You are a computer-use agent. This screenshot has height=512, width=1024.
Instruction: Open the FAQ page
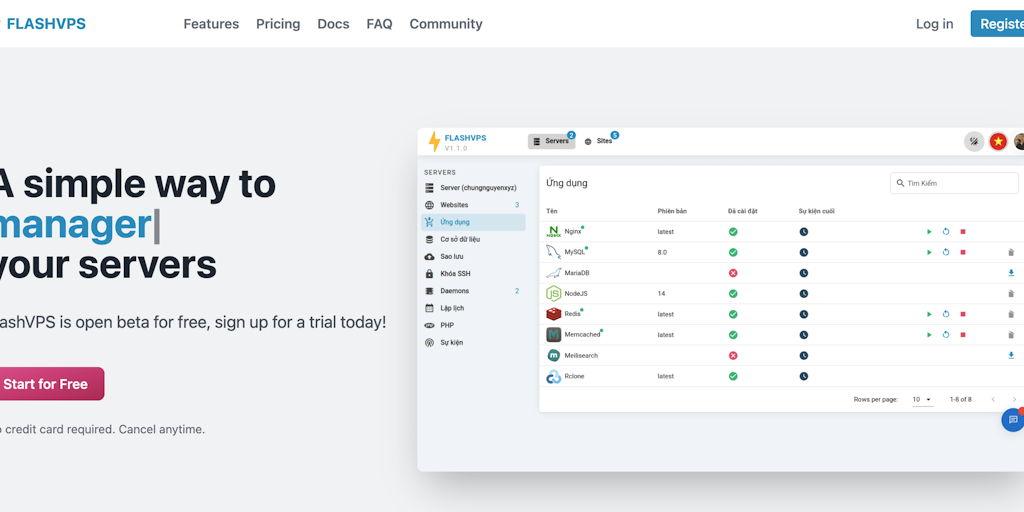coord(379,24)
